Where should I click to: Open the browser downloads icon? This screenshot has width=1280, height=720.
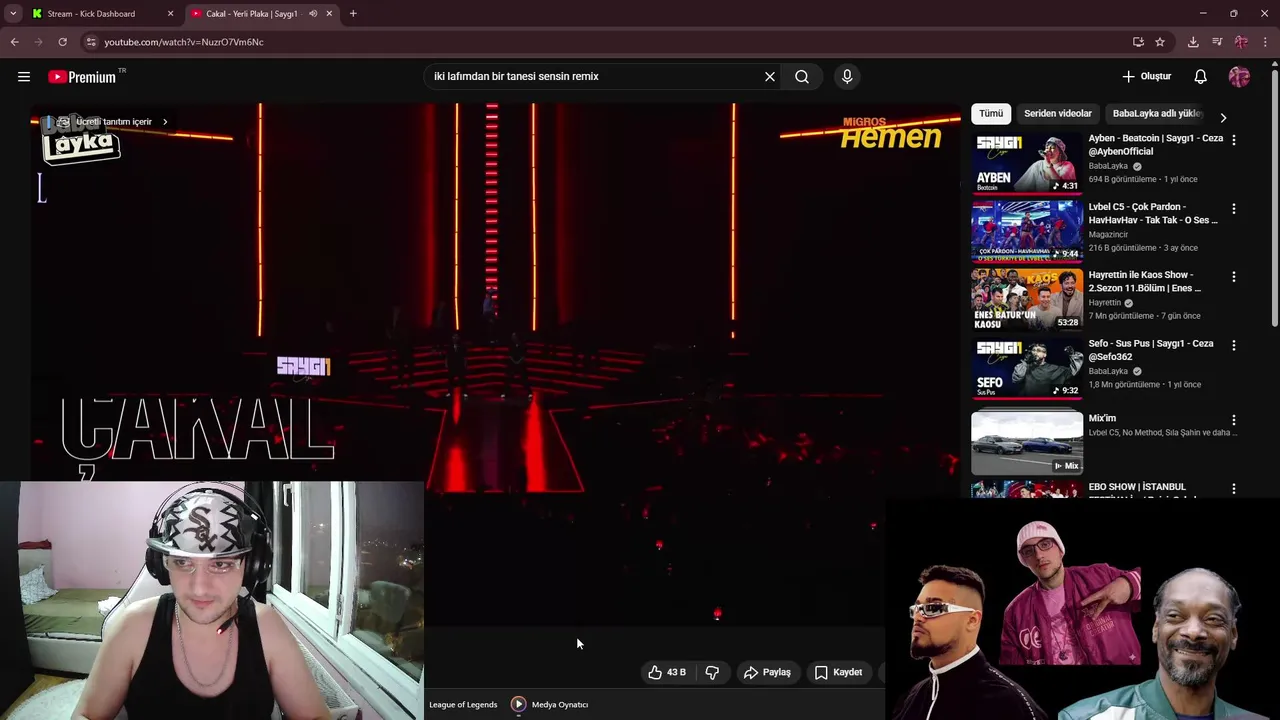(x=1193, y=42)
